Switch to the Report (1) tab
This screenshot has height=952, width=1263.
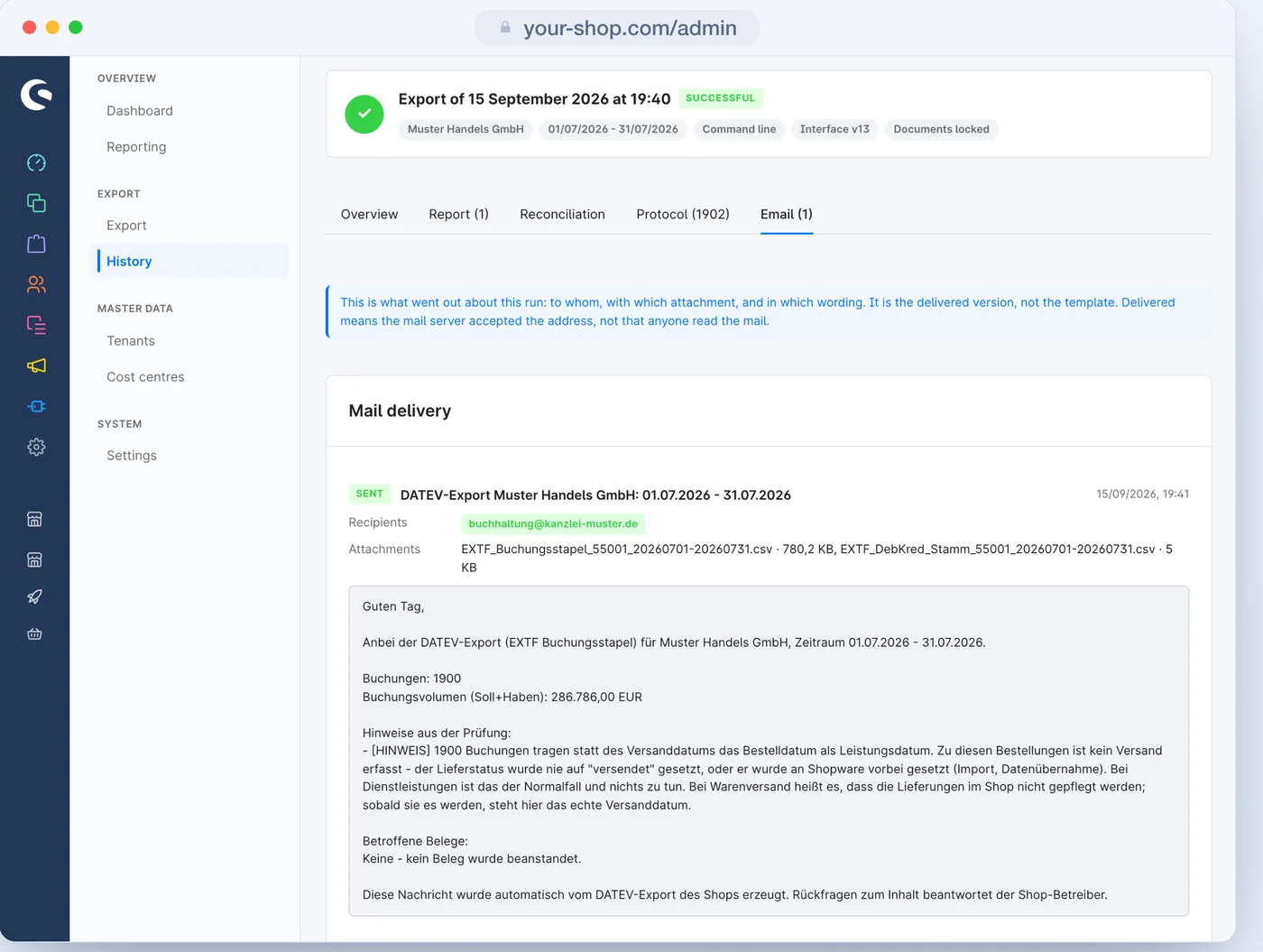[458, 214]
